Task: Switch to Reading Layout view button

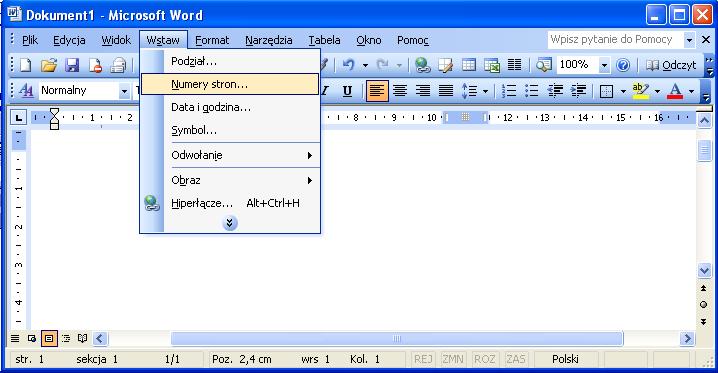Action: (82, 339)
